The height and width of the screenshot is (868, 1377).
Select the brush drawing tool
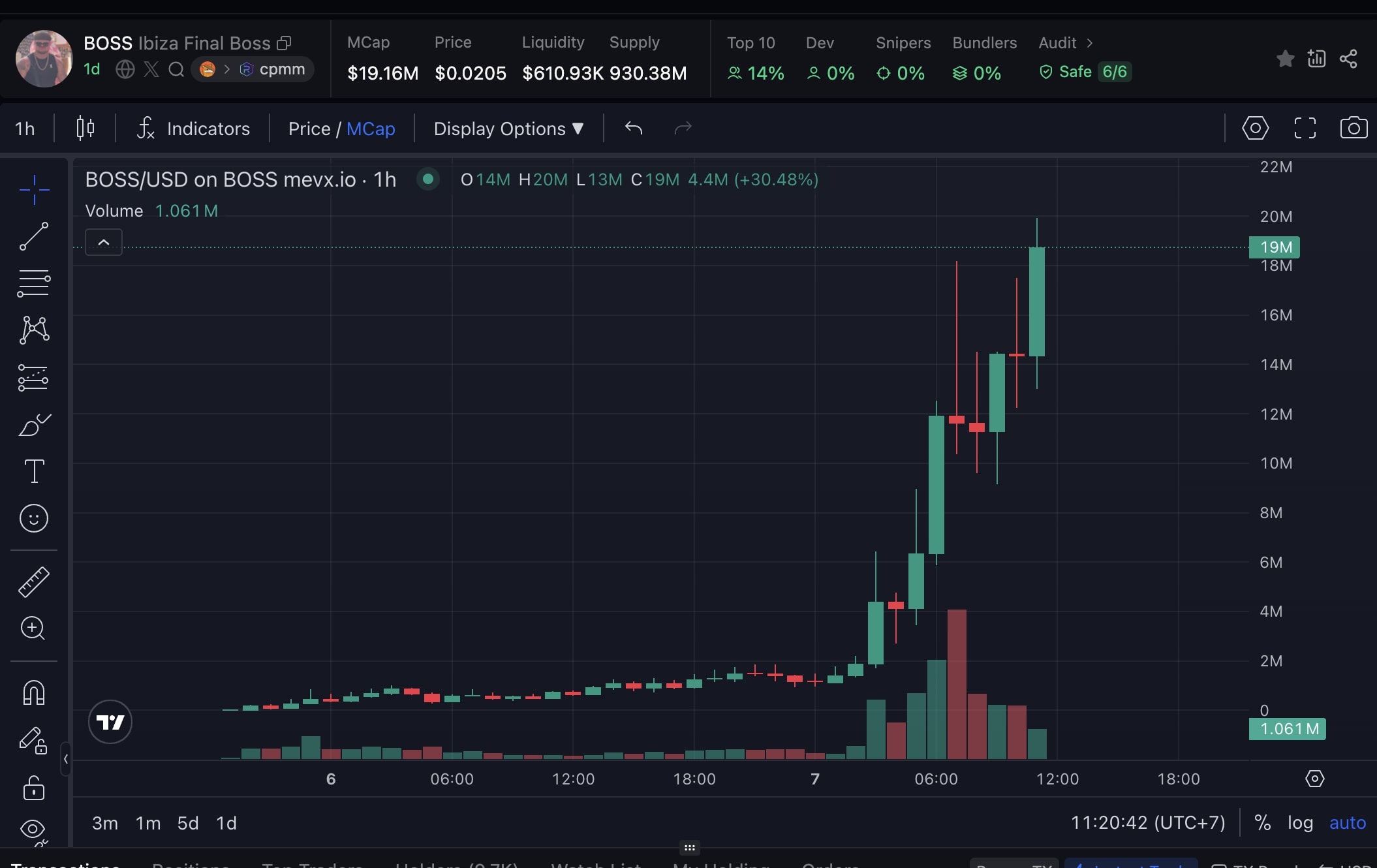pos(34,425)
